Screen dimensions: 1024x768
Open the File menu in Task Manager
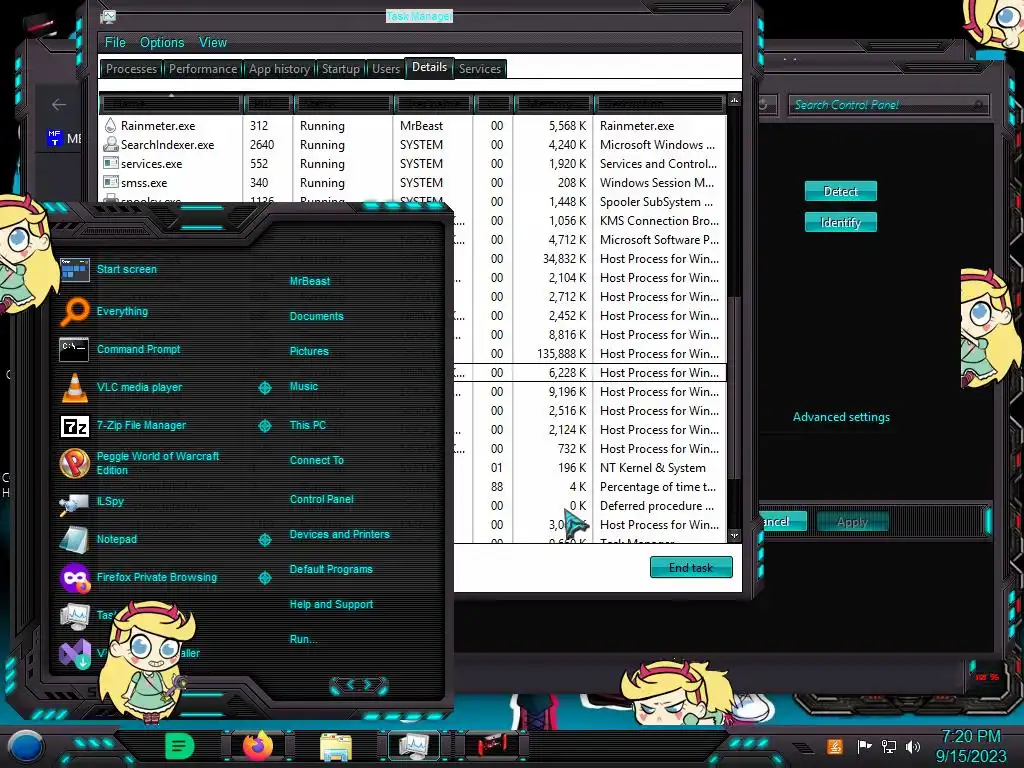(x=115, y=42)
